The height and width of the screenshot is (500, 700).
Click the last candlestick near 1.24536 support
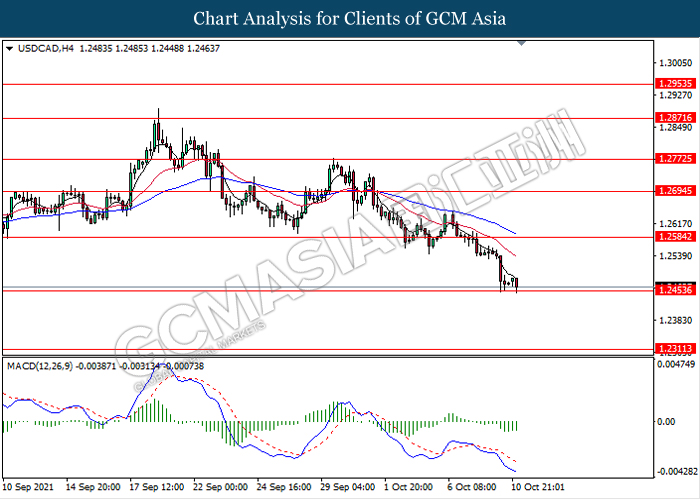[517, 284]
